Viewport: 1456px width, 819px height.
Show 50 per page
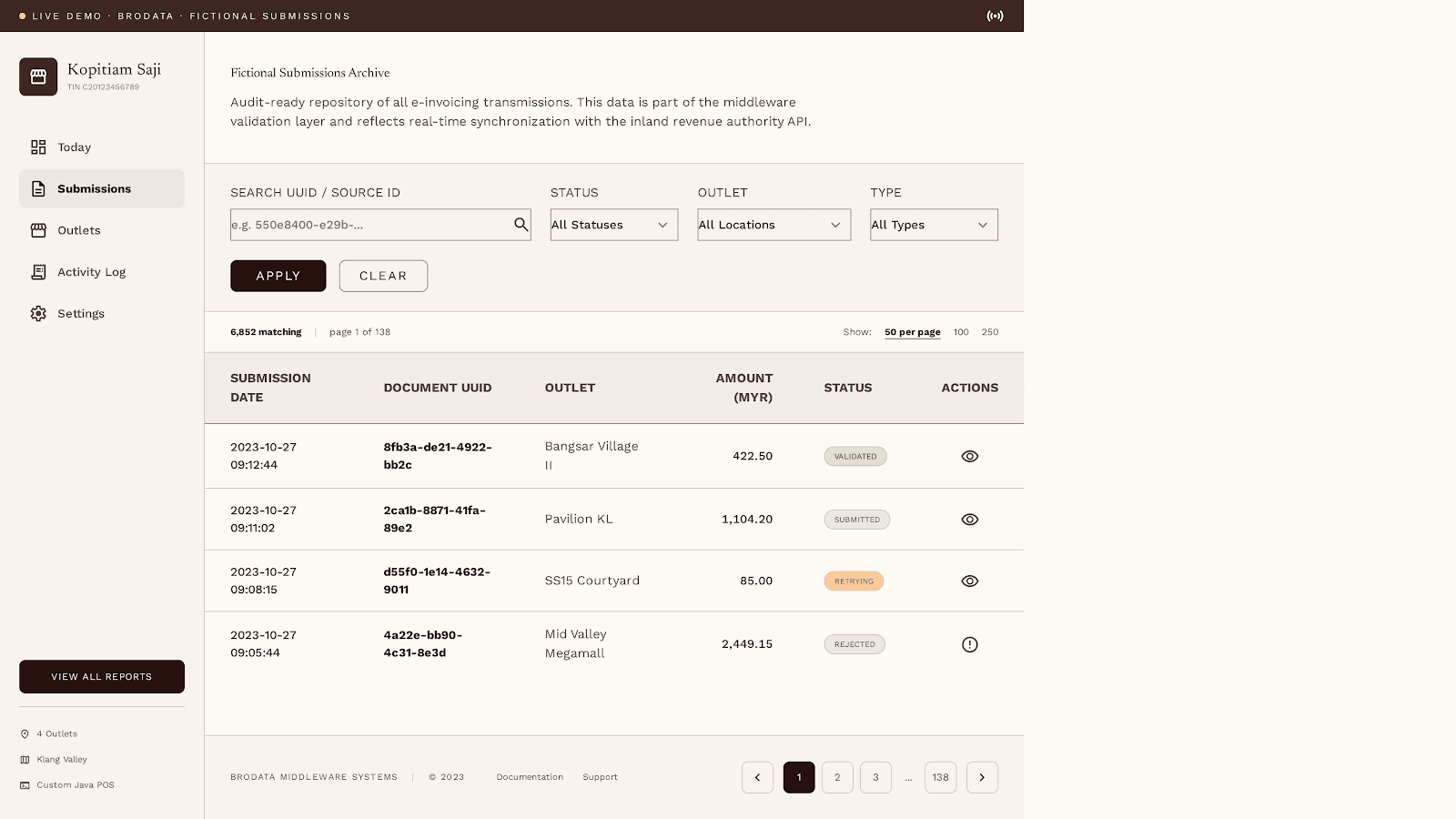[913, 332]
